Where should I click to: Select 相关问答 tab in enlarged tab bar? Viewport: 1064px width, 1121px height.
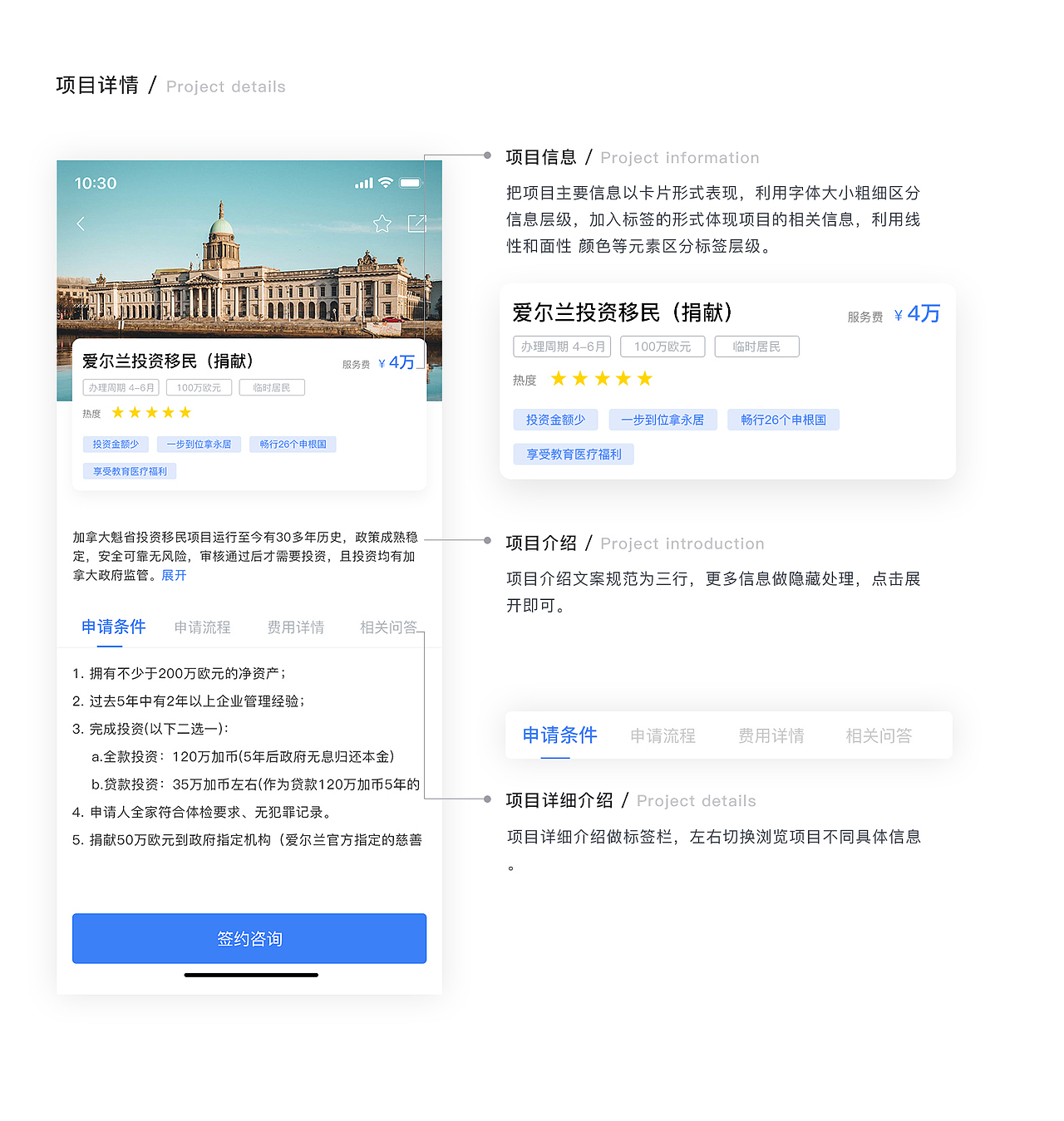(879, 736)
